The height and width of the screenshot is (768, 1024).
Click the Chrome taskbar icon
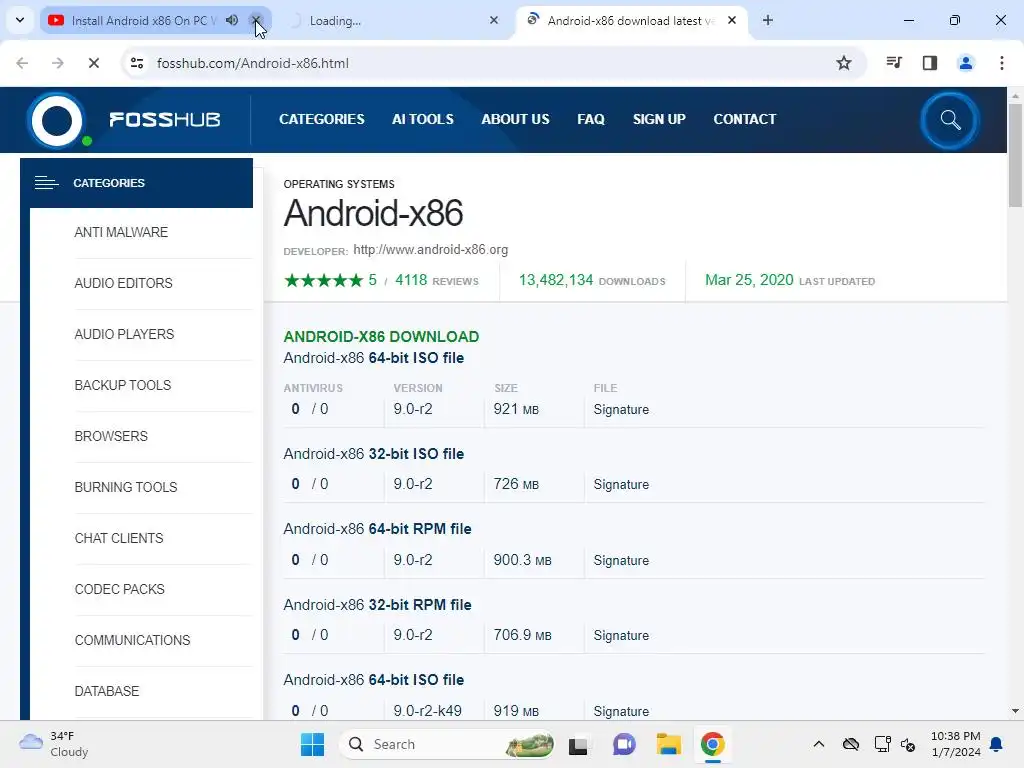(x=712, y=744)
